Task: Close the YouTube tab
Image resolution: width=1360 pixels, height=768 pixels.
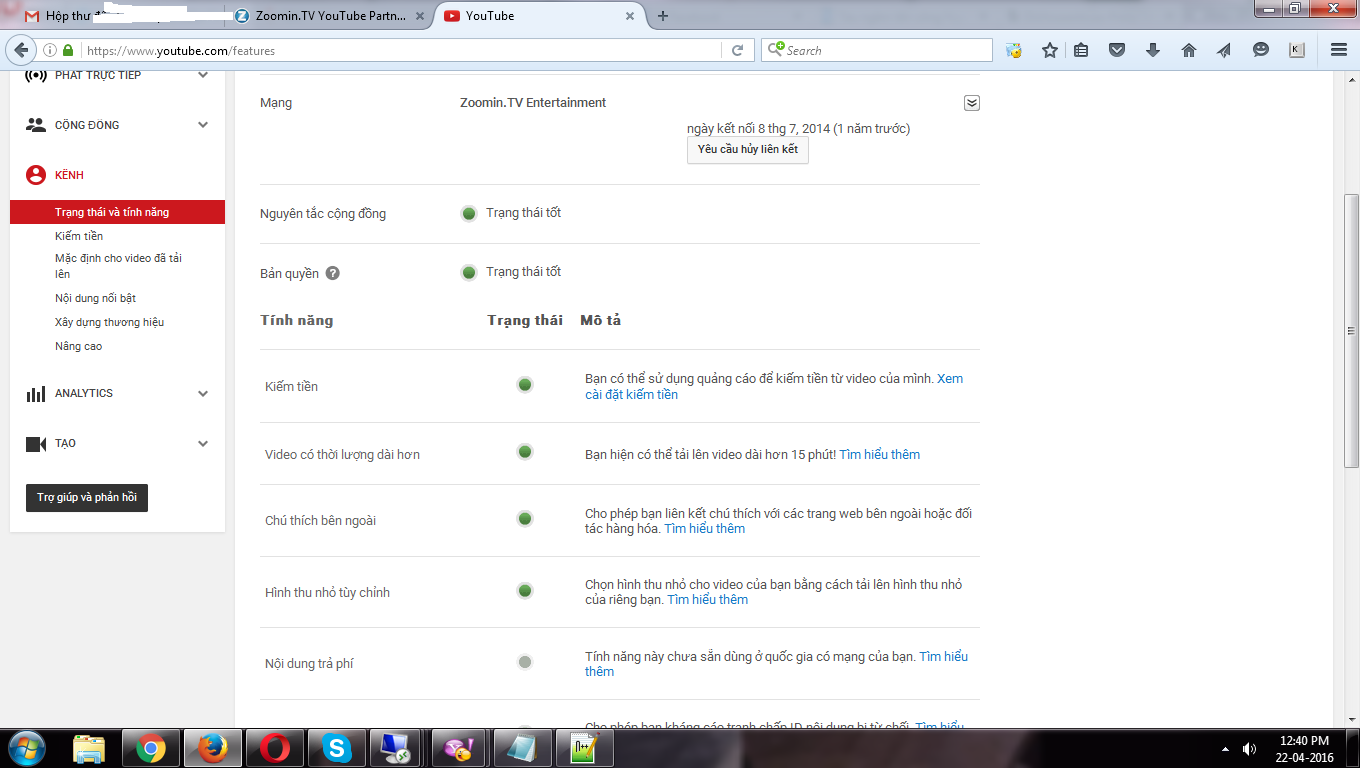Action: click(630, 16)
